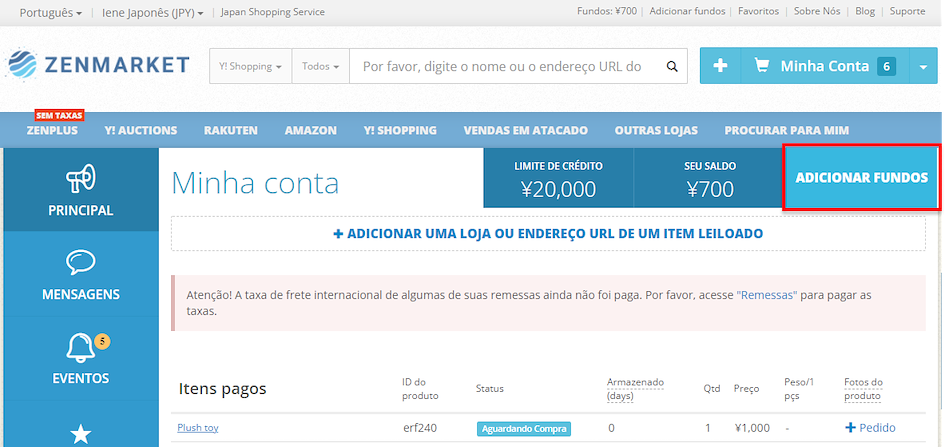This screenshot has width=945, height=447.
Task: Open Principal via the megaphone icon
Action: [81, 179]
